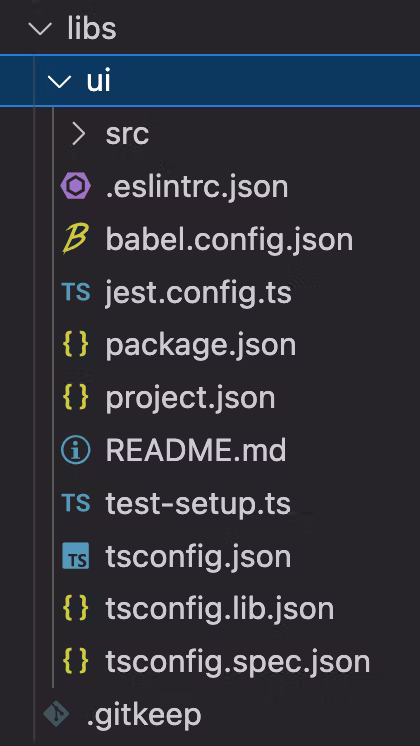This screenshot has height=746, width=420.
Task: Collapse the libs folder chevron
Action: click(40, 29)
